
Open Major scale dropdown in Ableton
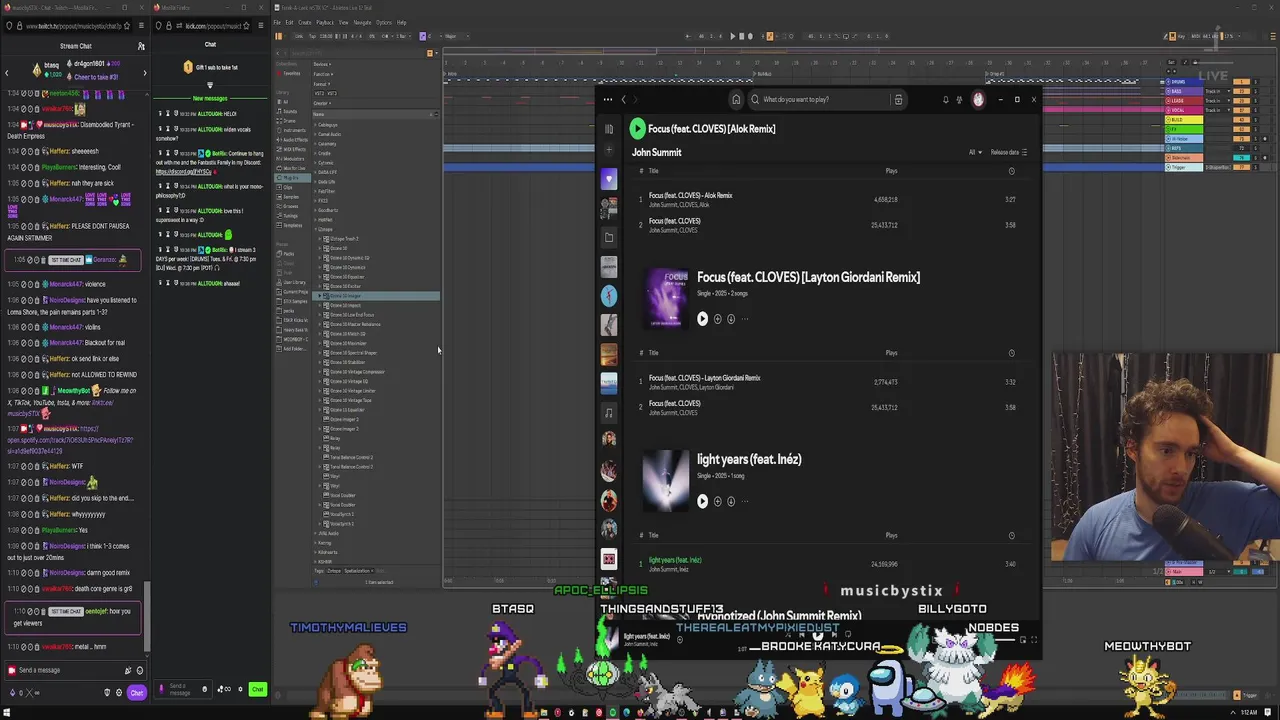[x=456, y=36]
